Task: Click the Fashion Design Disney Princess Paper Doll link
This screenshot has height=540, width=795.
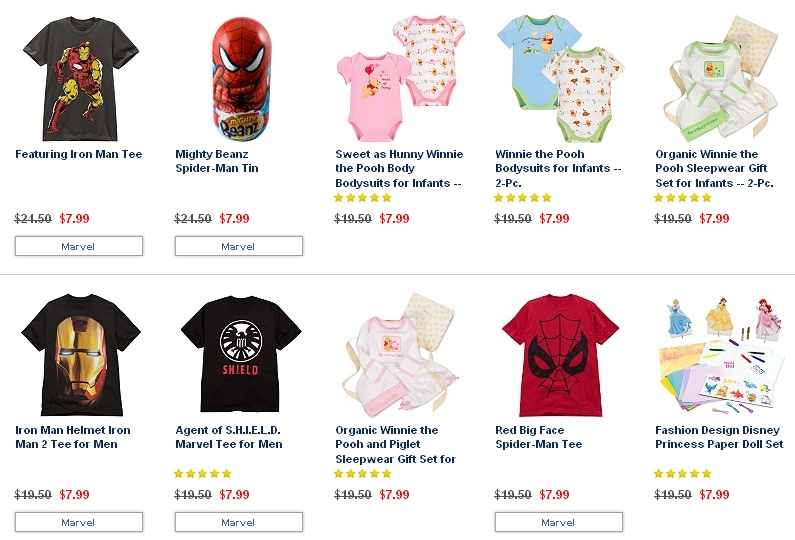Action: [x=719, y=437]
